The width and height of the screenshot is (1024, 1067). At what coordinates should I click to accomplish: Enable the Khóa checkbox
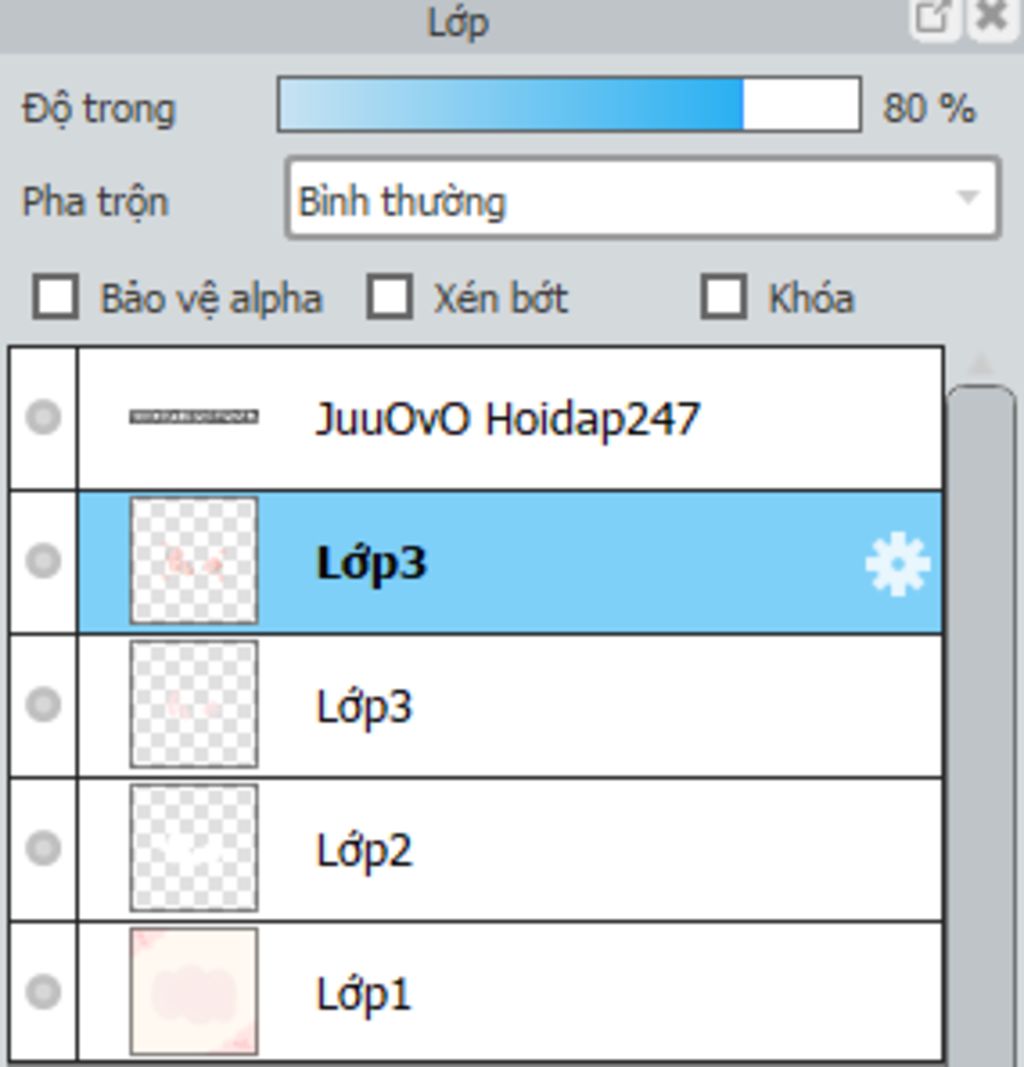point(723,297)
